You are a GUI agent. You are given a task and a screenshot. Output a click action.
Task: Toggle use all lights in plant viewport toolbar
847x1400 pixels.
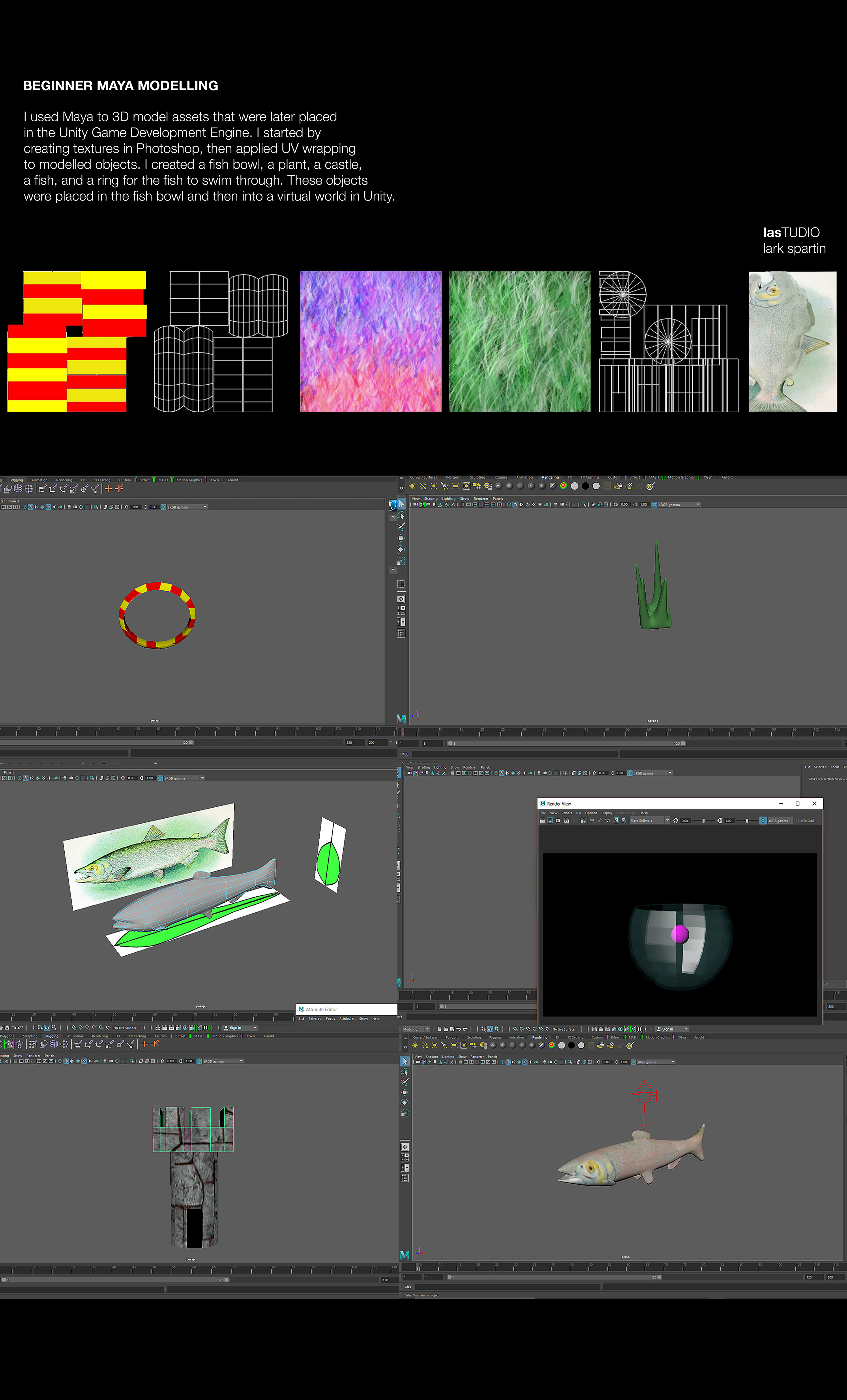(540, 505)
